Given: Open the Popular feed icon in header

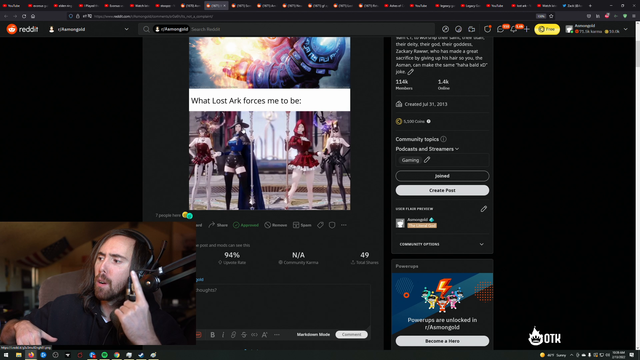Looking at the screenshot, I should click(445, 29).
